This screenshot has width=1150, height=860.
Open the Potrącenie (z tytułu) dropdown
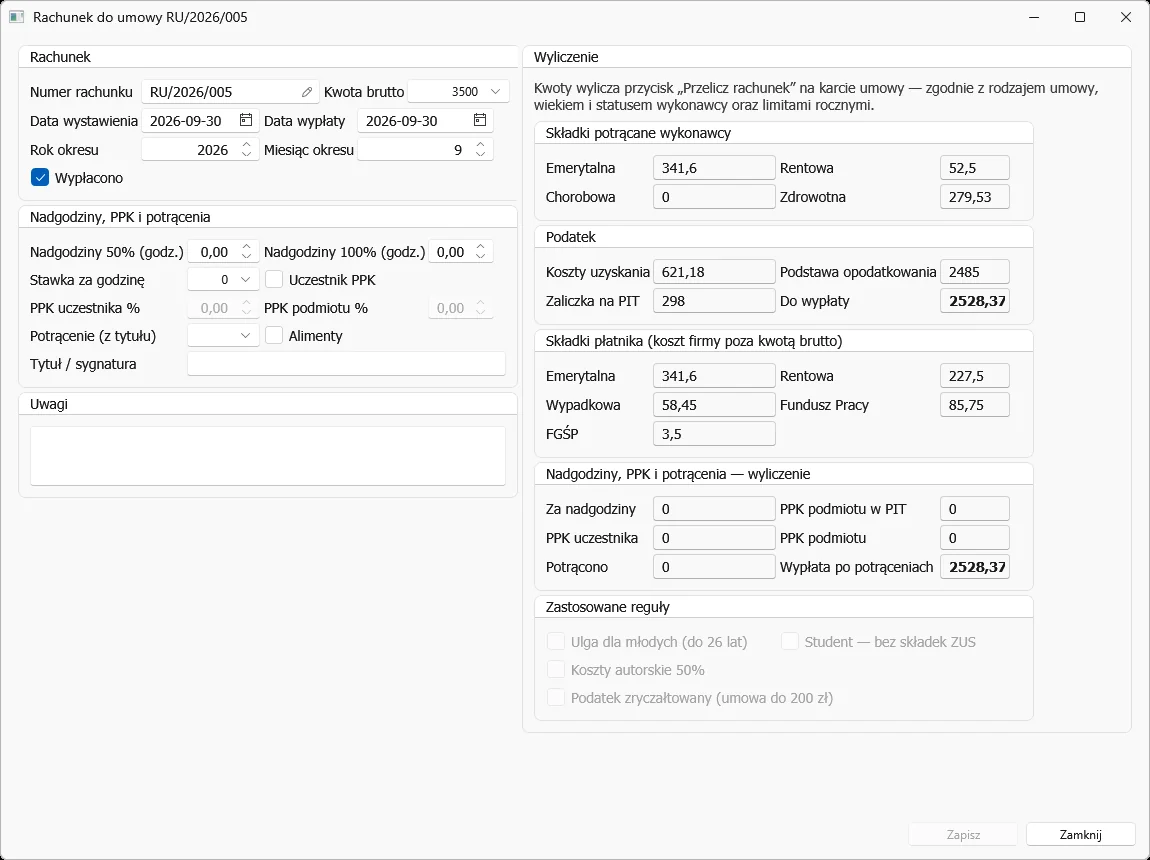tap(245, 336)
